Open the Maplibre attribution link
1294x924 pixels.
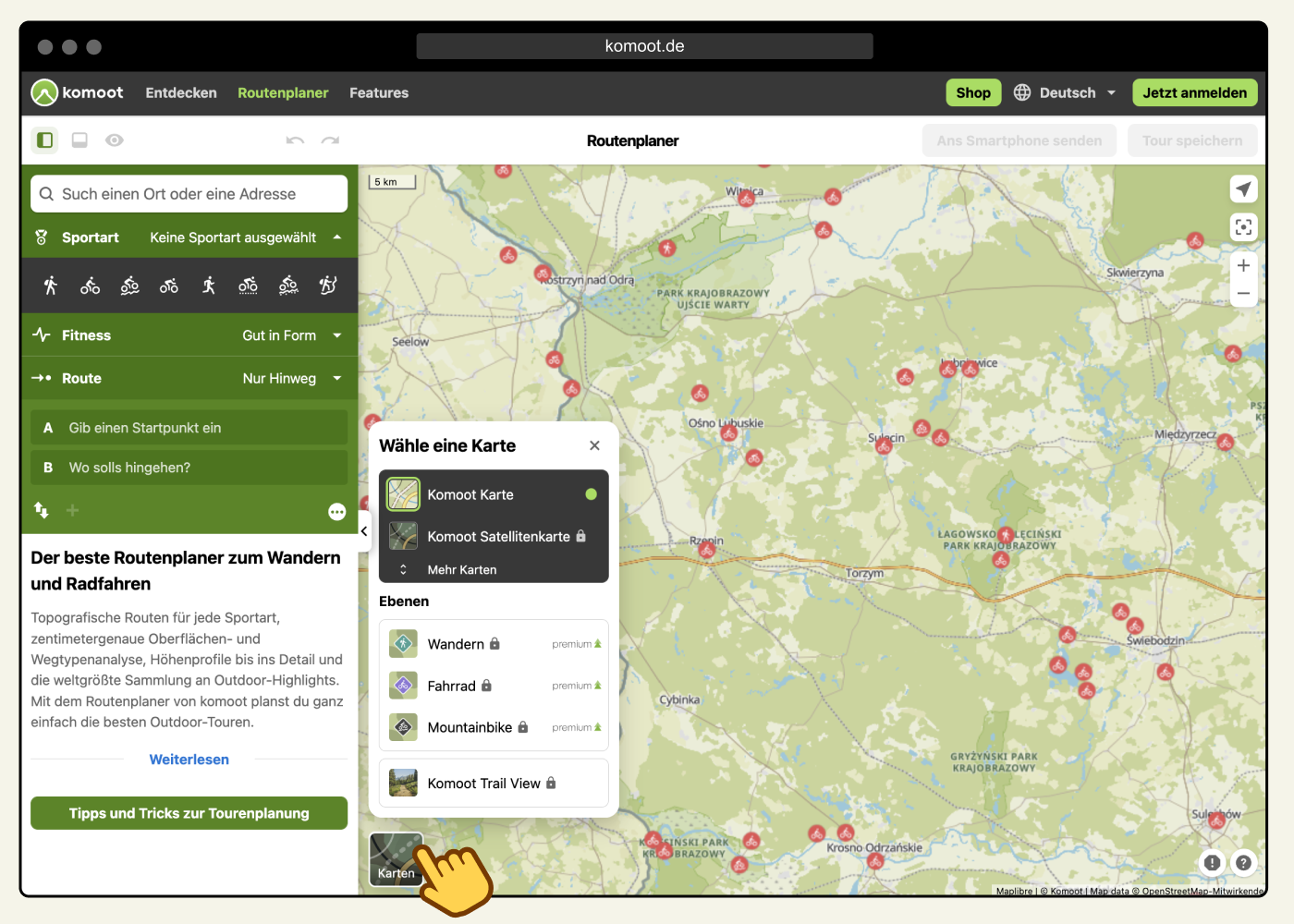1014,892
